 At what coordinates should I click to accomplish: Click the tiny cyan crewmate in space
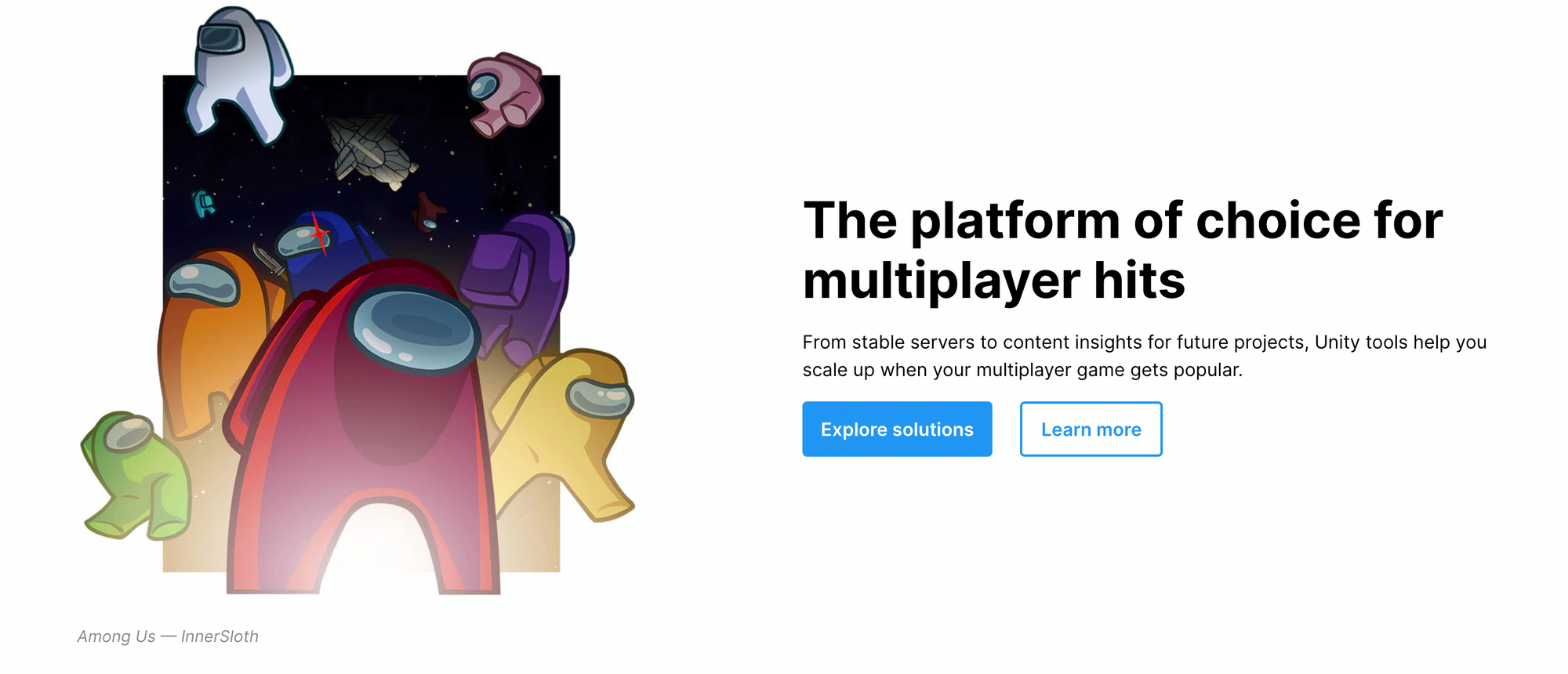coord(204,204)
